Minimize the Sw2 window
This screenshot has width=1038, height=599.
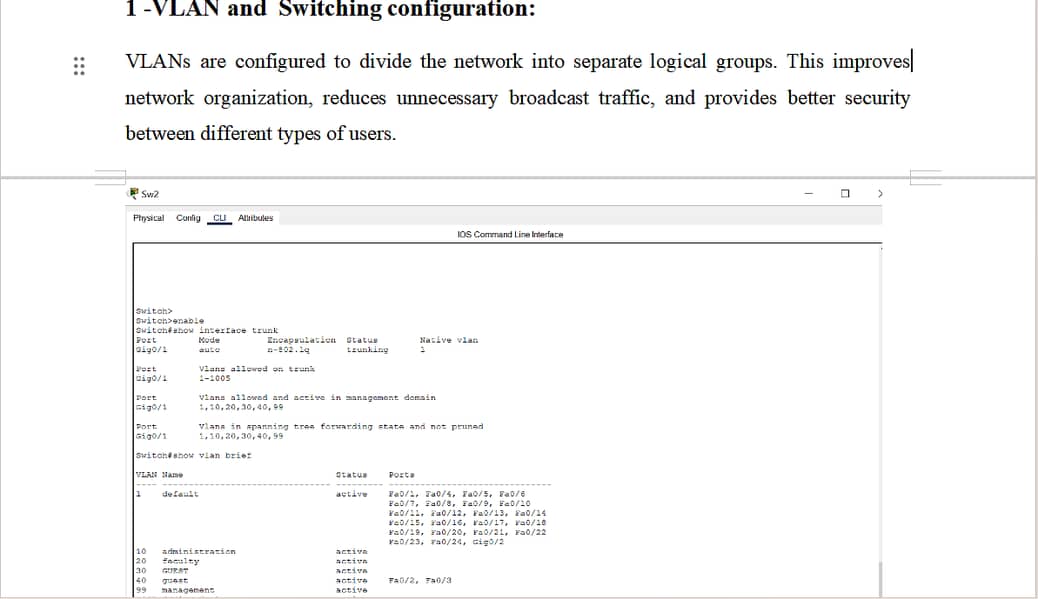click(x=808, y=193)
